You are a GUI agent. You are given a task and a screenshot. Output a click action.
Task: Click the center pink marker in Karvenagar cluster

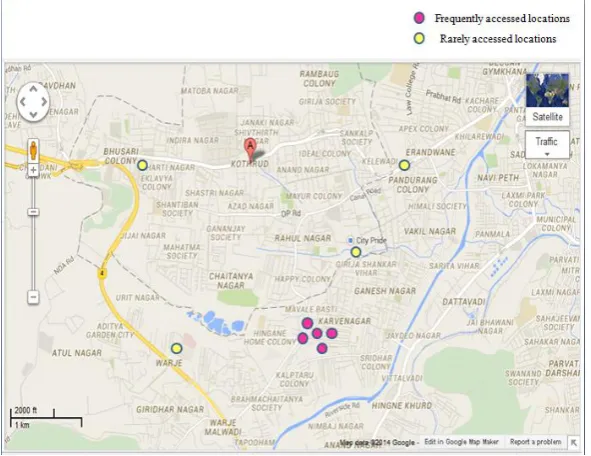pyautogui.click(x=317, y=333)
